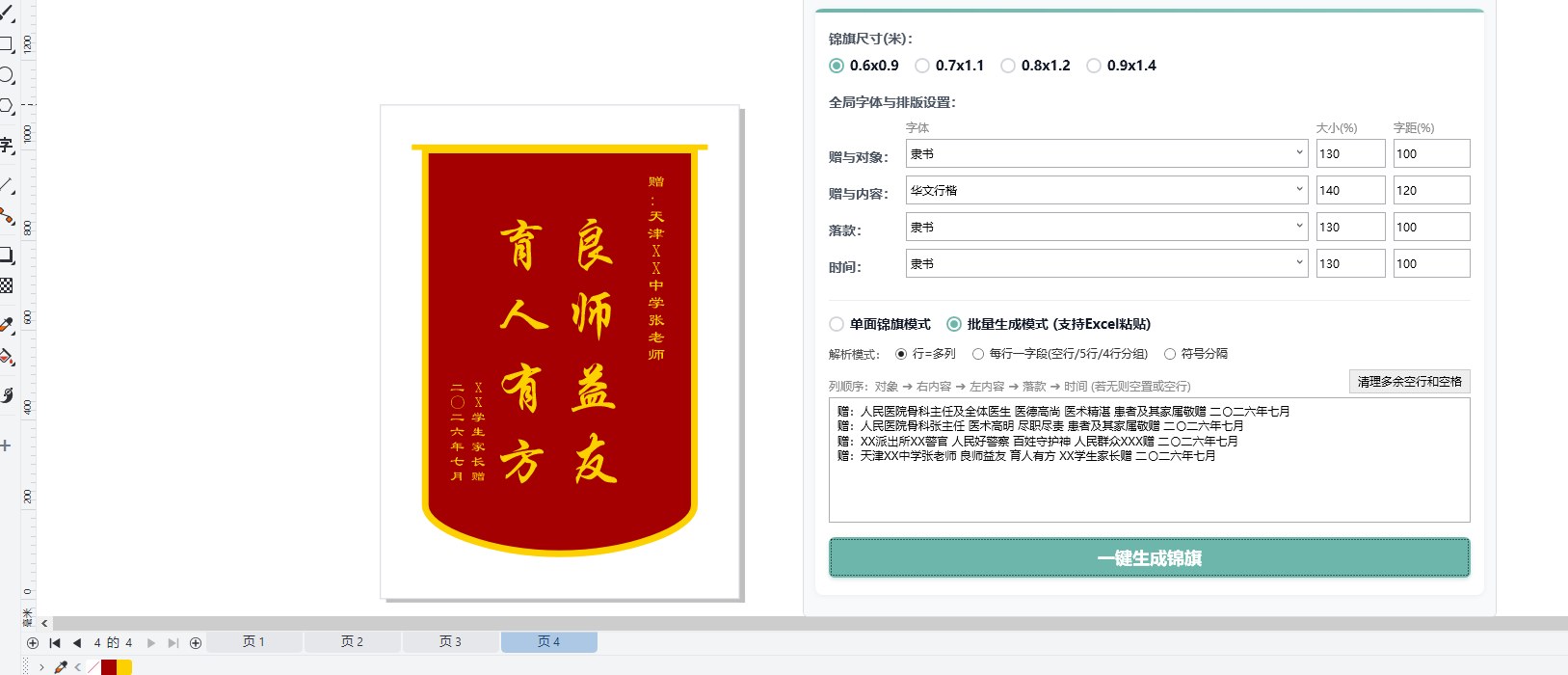Select the straight line dimension tool
The width and height of the screenshot is (1568, 675).
(6, 185)
